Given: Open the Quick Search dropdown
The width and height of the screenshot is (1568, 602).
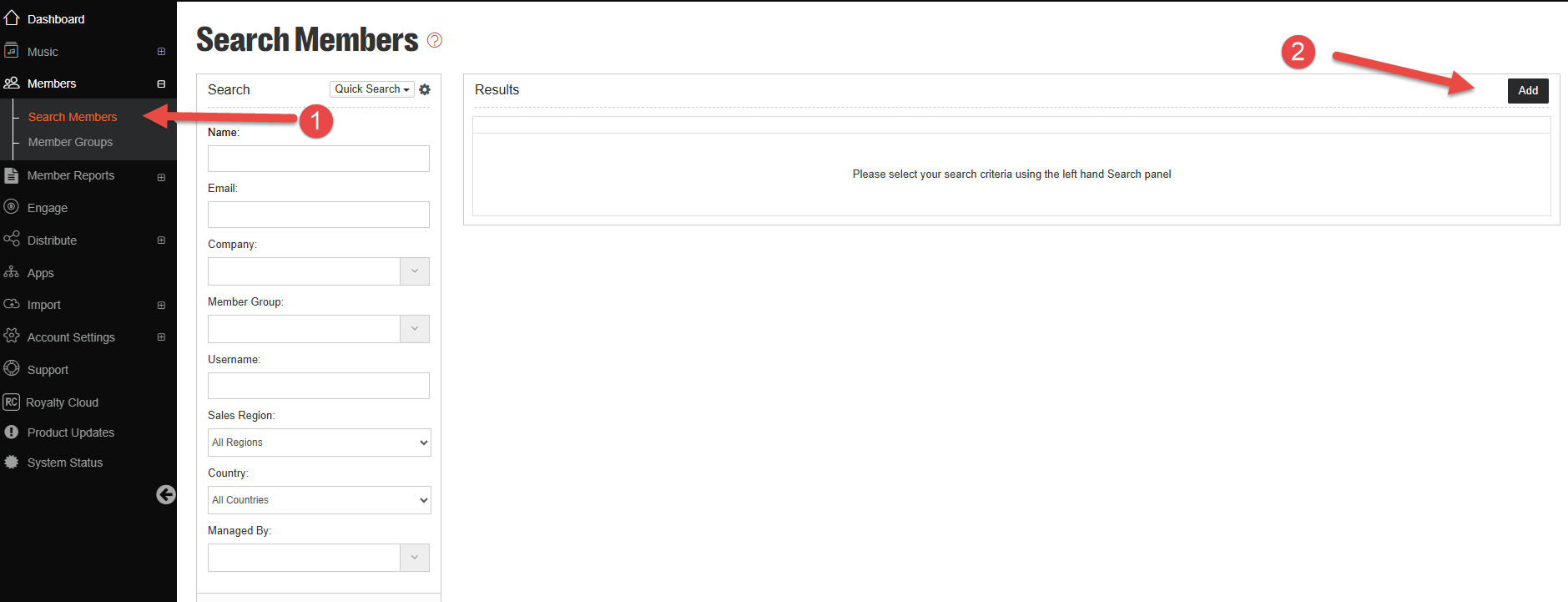Looking at the screenshot, I should coord(372,89).
